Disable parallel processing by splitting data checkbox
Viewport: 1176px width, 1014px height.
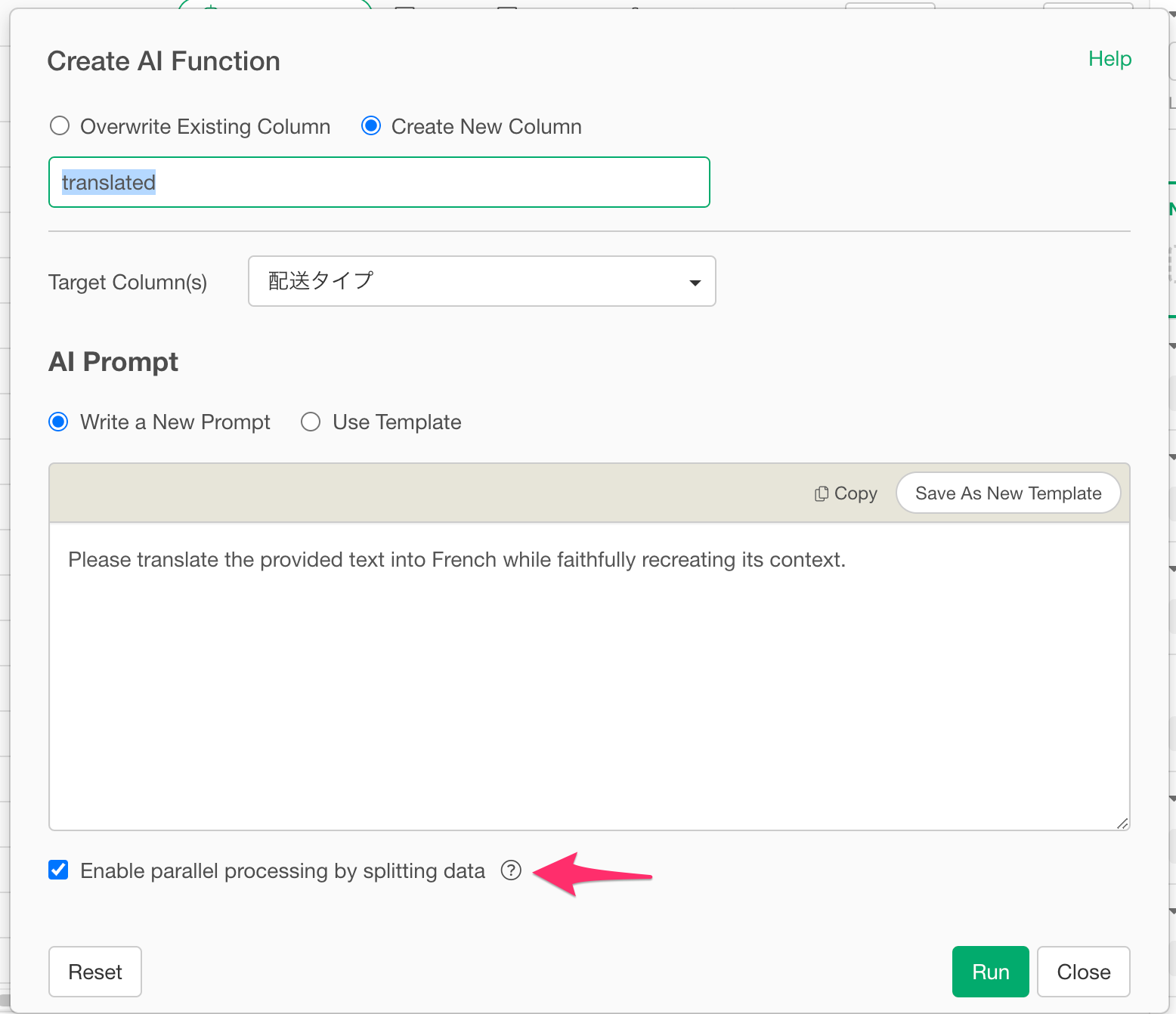tap(58, 870)
